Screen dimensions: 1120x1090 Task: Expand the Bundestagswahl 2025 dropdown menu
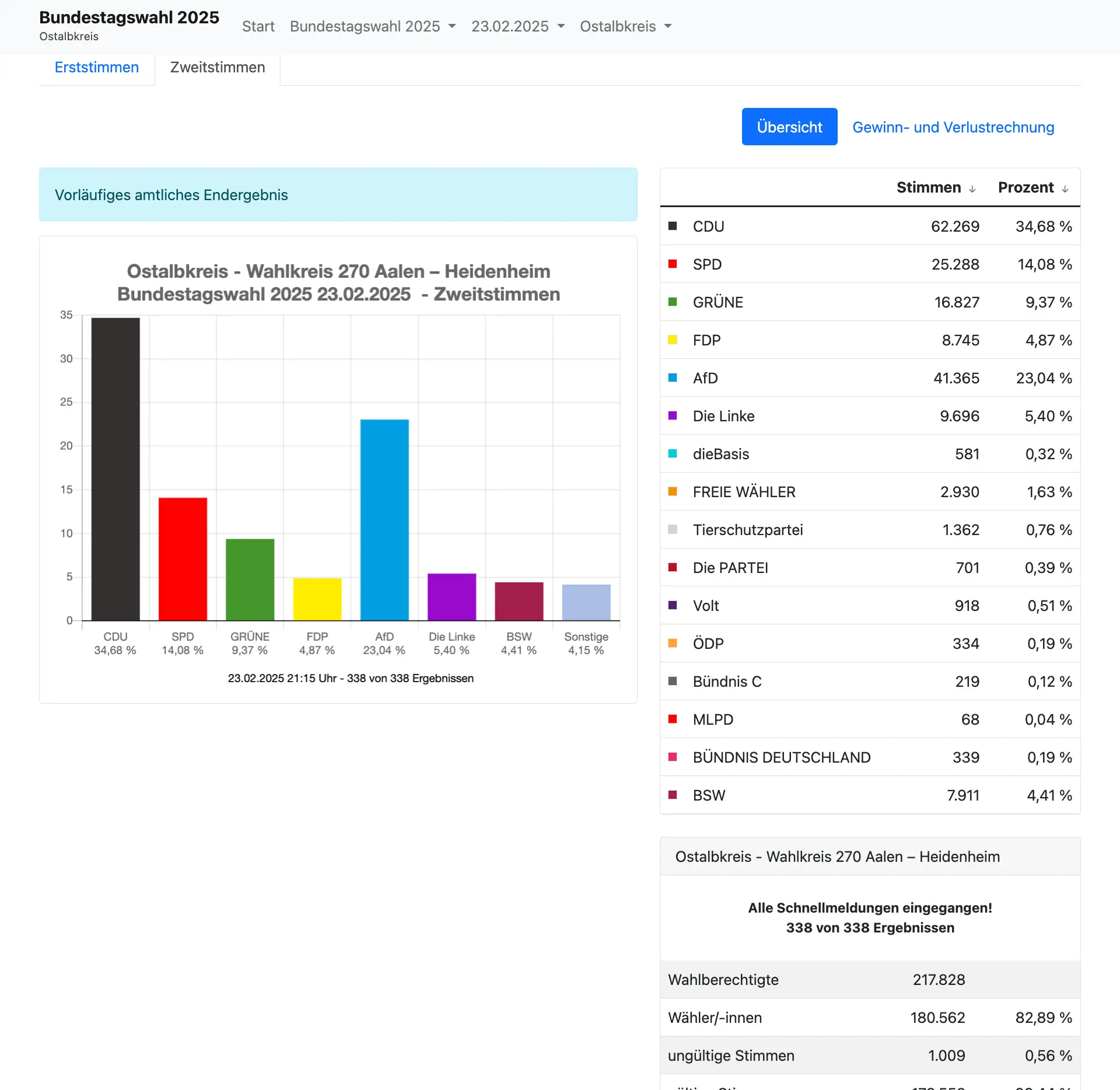[x=373, y=26]
